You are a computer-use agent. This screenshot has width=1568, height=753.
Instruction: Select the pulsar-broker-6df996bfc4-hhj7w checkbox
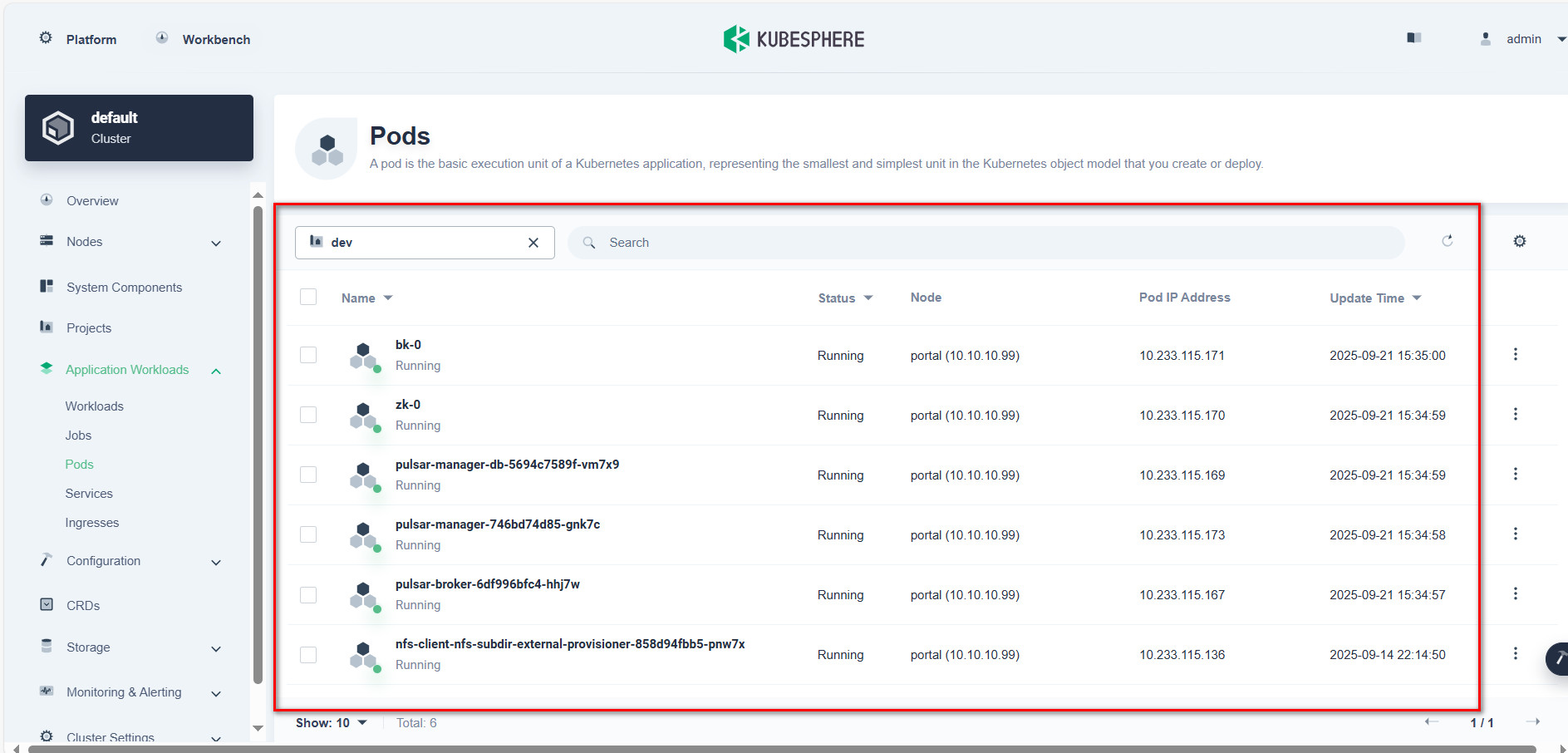point(308,594)
